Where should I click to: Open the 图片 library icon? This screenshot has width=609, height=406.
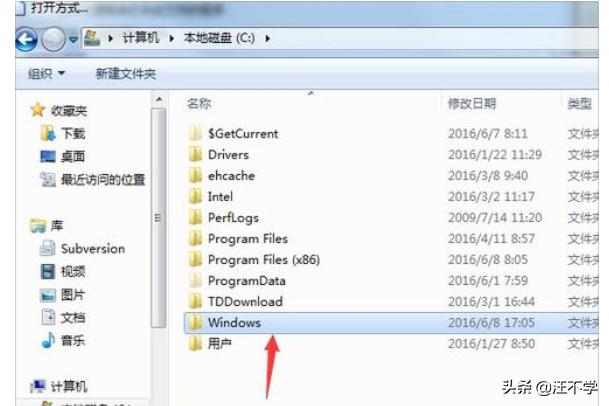coord(48,295)
